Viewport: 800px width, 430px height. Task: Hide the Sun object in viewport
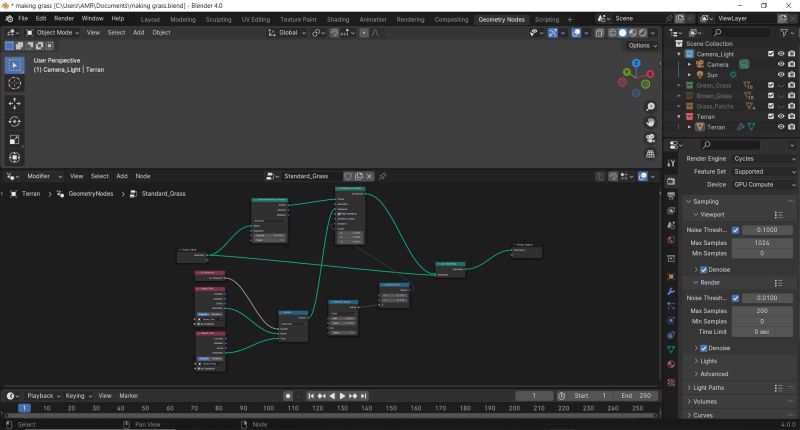(781, 75)
